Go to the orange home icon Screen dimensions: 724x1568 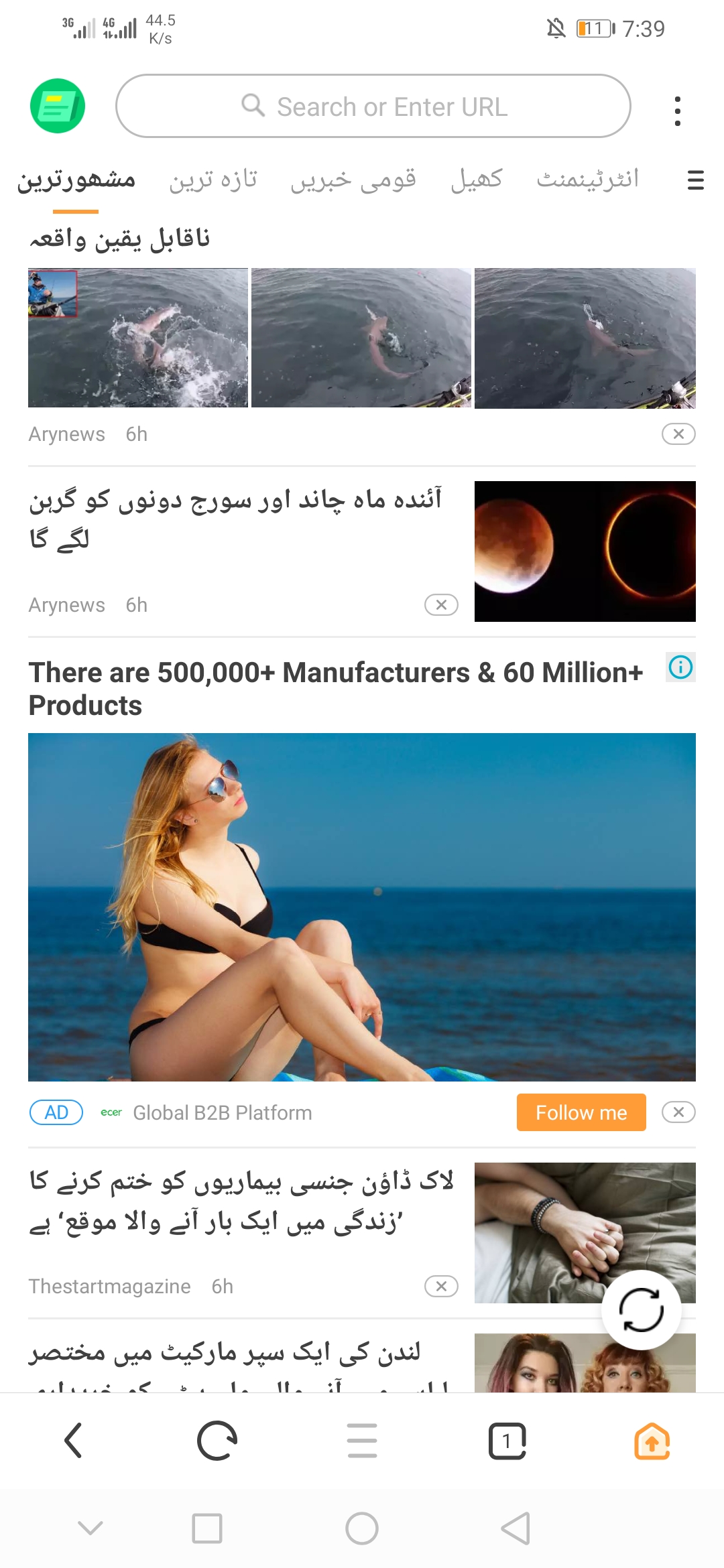[652, 1440]
